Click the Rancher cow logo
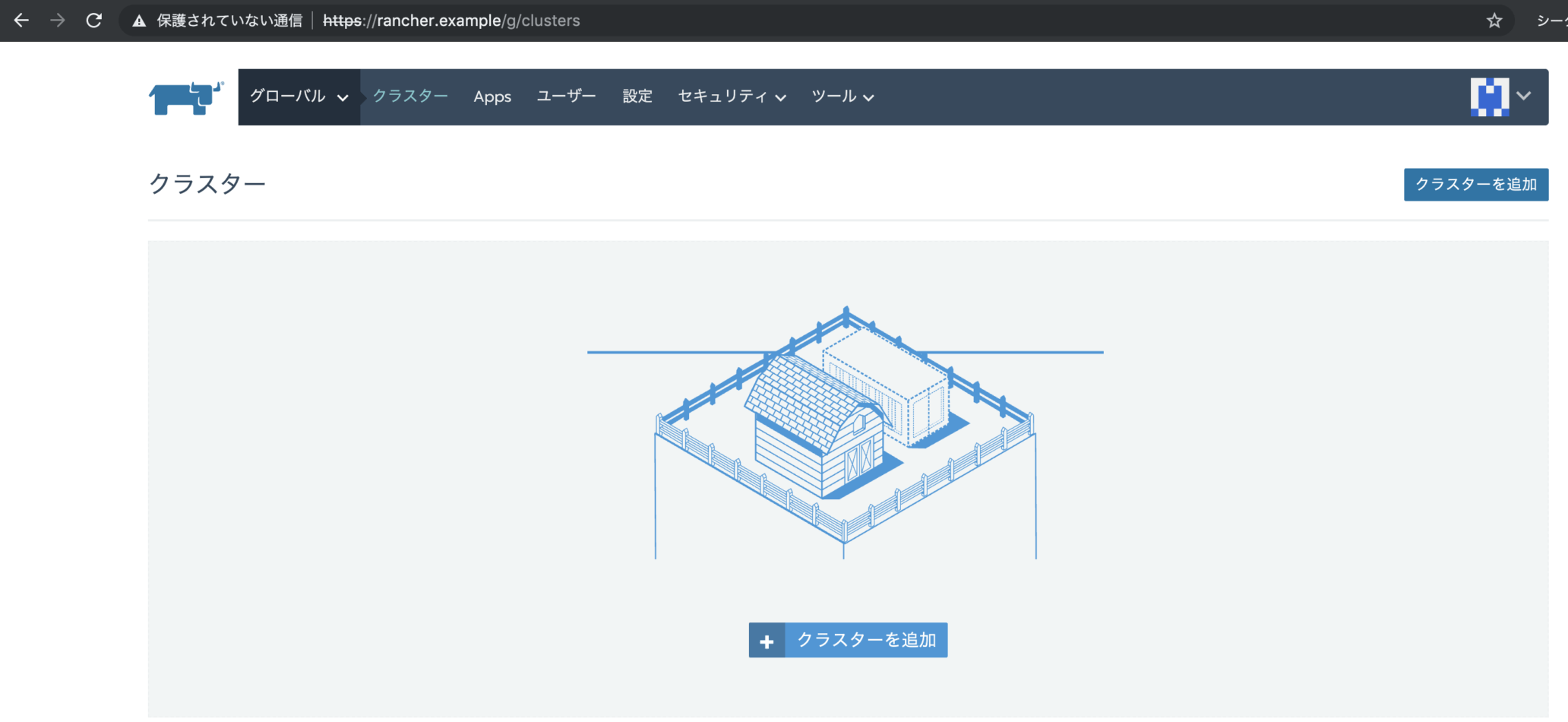The image size is (1568, 722). tap(185, 98)
